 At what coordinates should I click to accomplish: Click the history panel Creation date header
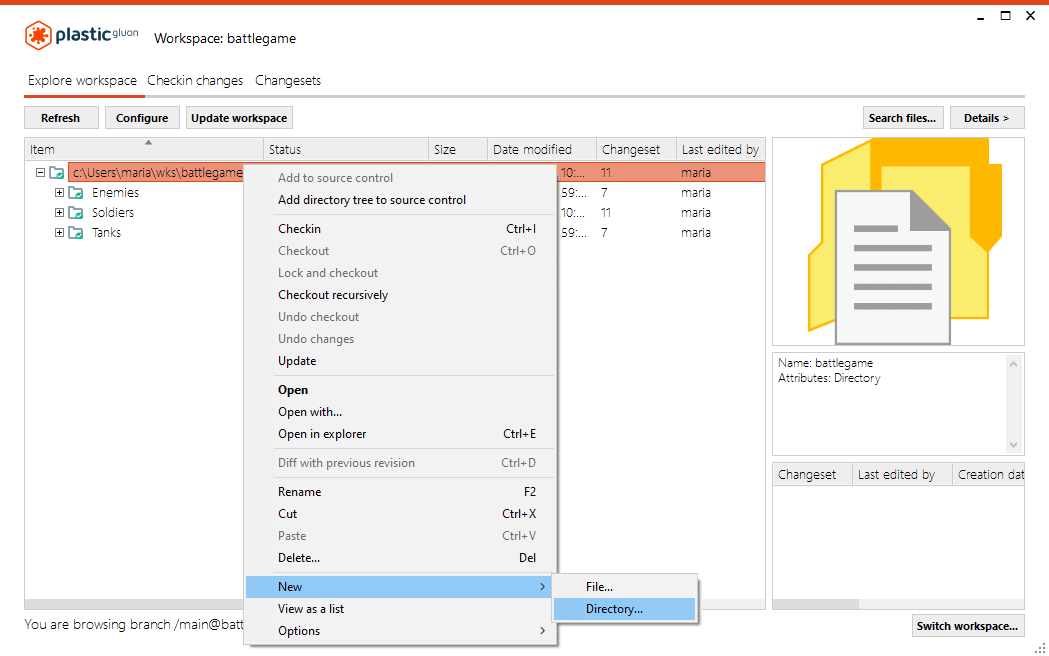[988, 474]
